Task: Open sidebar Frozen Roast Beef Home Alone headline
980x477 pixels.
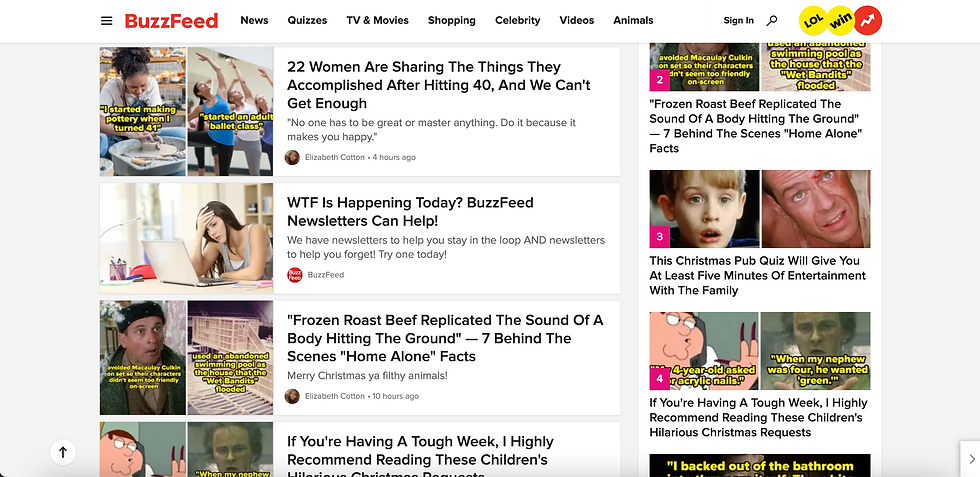Action: [x=756, y=126]
